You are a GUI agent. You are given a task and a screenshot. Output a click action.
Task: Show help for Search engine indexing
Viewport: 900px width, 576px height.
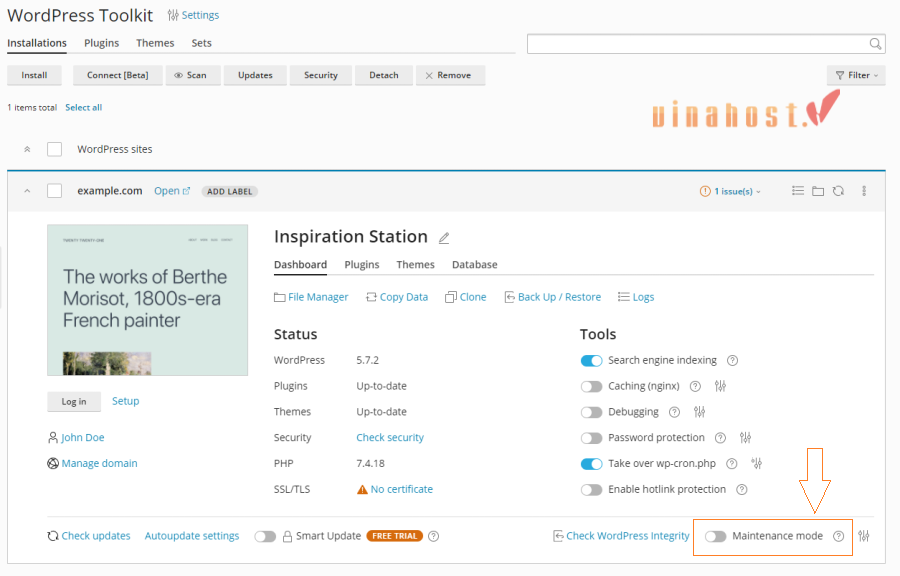[732, 360]
